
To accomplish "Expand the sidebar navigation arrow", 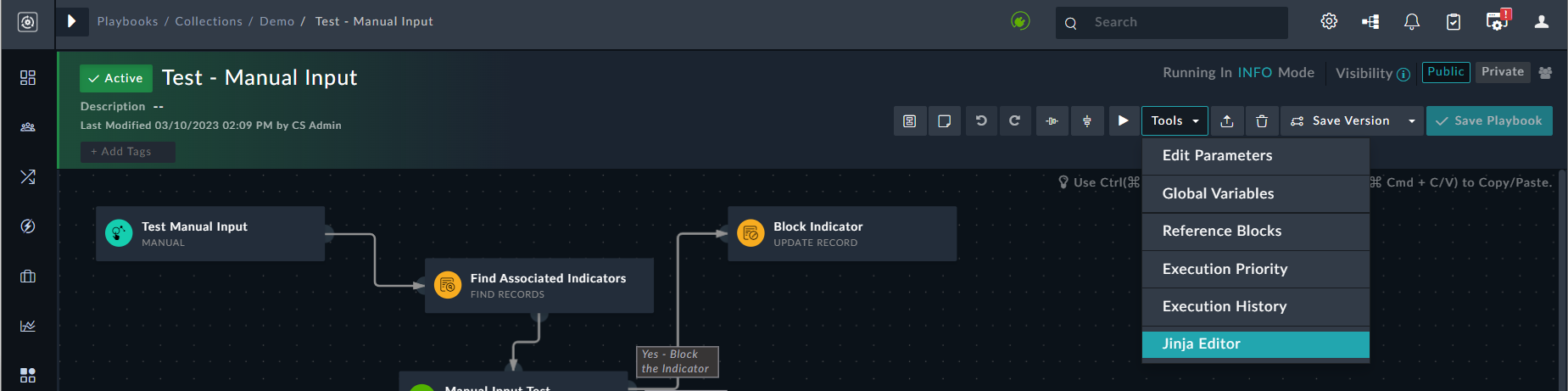I will 72,21.
